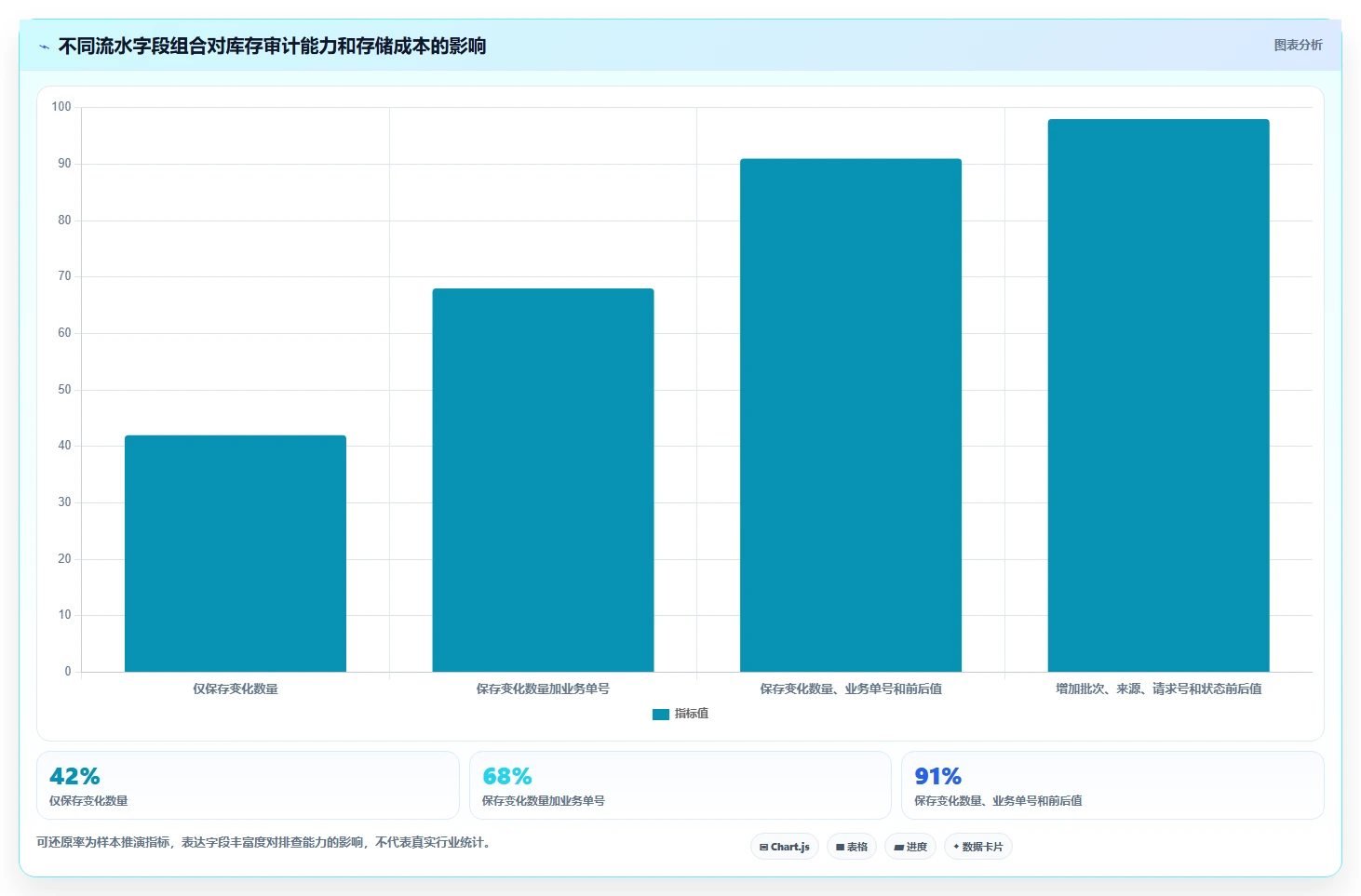Image resolution: width=1361 pixels, height=896 pixels.
Task: Click the y-axis value 100
Action: coord(61,107)
